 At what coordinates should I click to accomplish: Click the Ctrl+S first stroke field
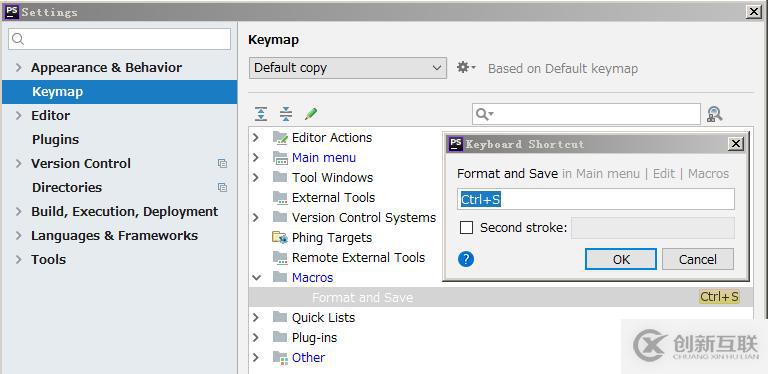(596, 199)
